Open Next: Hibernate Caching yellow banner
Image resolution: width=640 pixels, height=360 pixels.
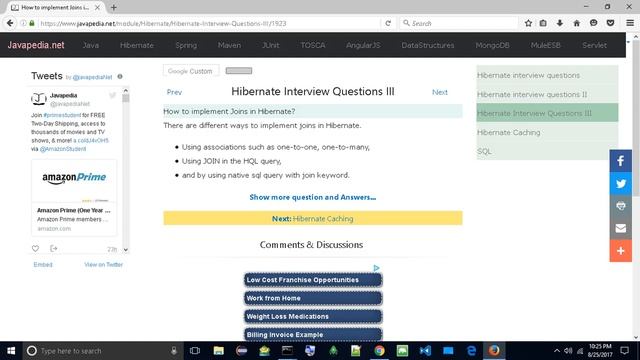coord(313,218)
